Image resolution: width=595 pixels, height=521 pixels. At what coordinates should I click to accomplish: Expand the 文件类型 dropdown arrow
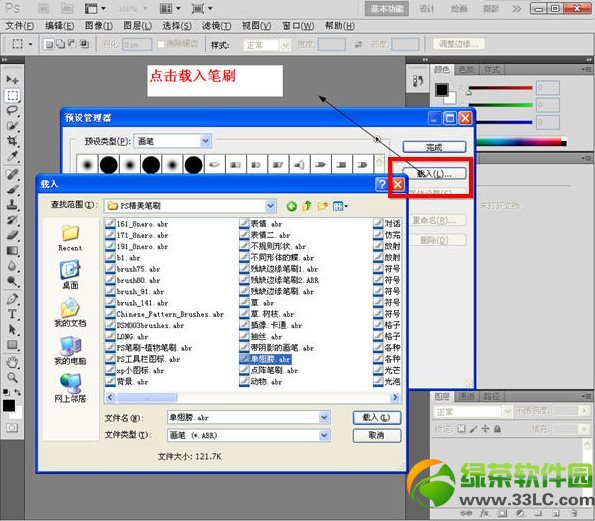[x=324, y=435]
